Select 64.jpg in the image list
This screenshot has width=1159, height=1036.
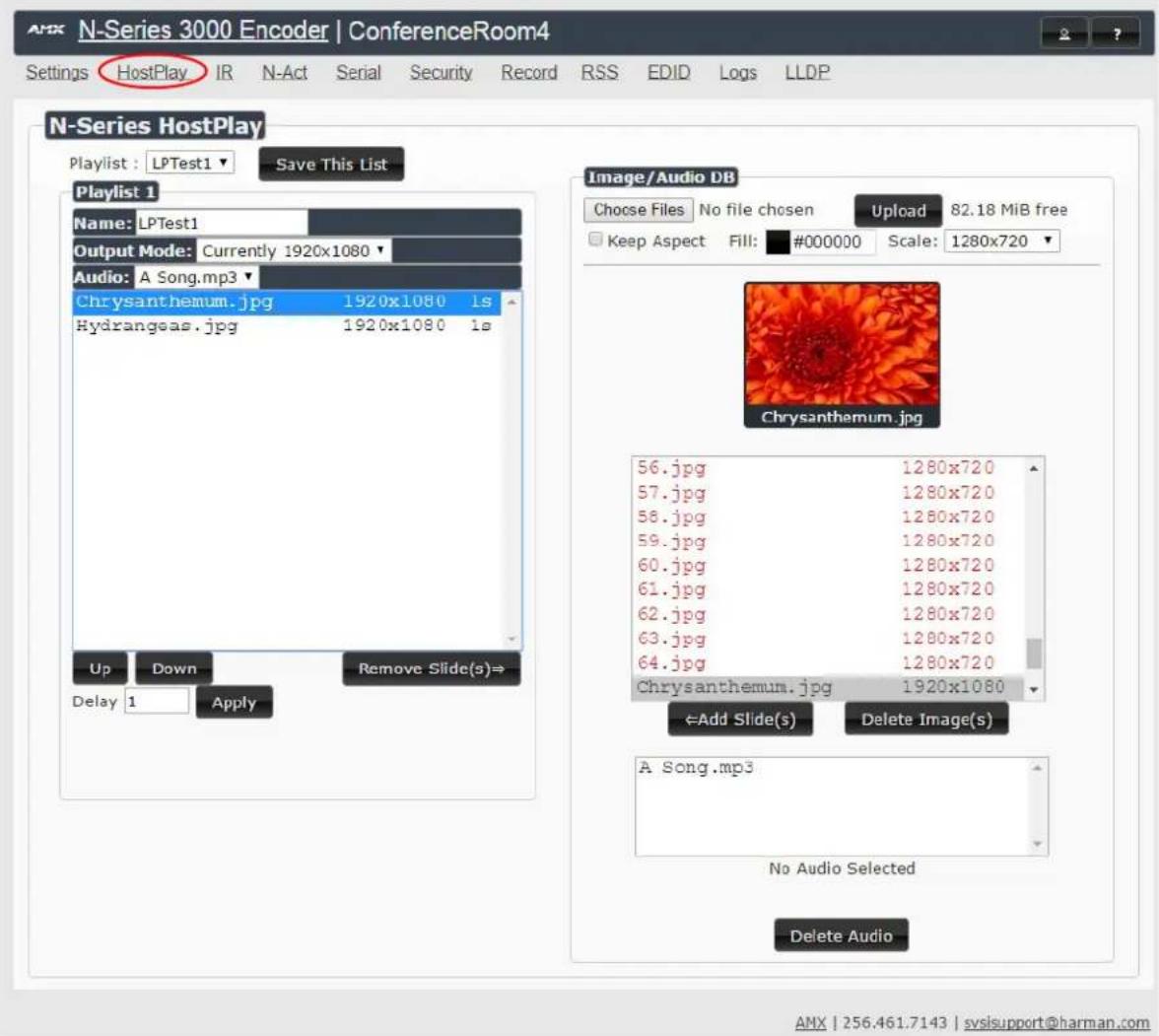828,662
